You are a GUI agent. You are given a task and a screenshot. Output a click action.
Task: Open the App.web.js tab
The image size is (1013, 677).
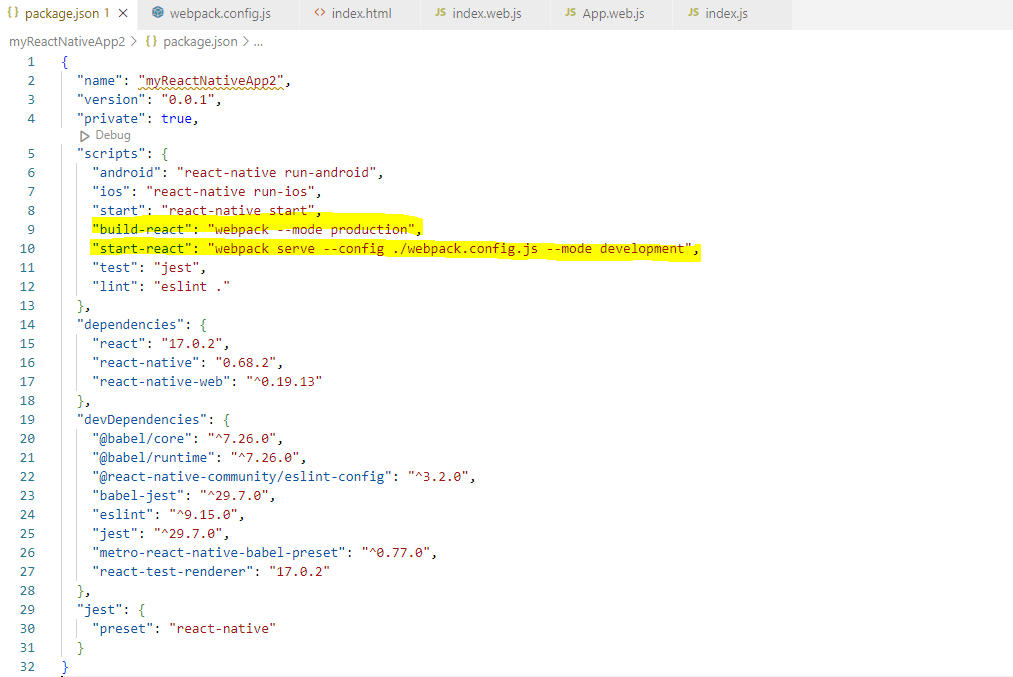coord(613,14)
